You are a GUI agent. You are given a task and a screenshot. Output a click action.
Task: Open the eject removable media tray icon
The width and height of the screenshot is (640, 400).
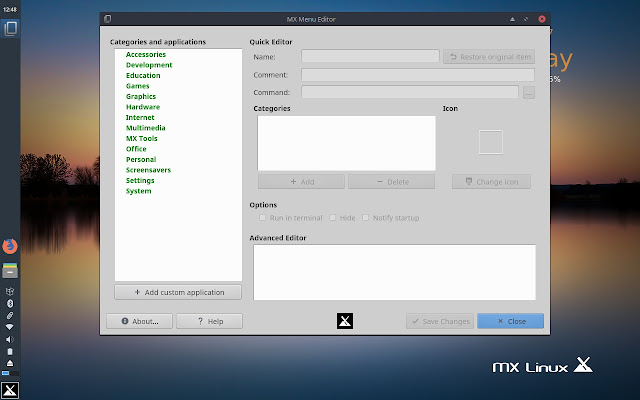(x=10, y=363)
